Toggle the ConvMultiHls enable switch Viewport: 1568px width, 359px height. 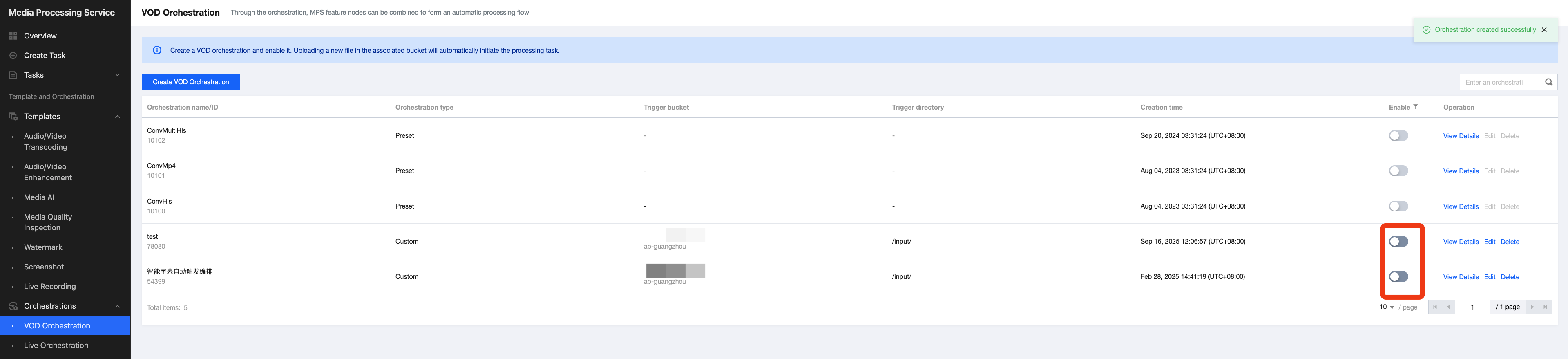click(x=1398, y=136)
